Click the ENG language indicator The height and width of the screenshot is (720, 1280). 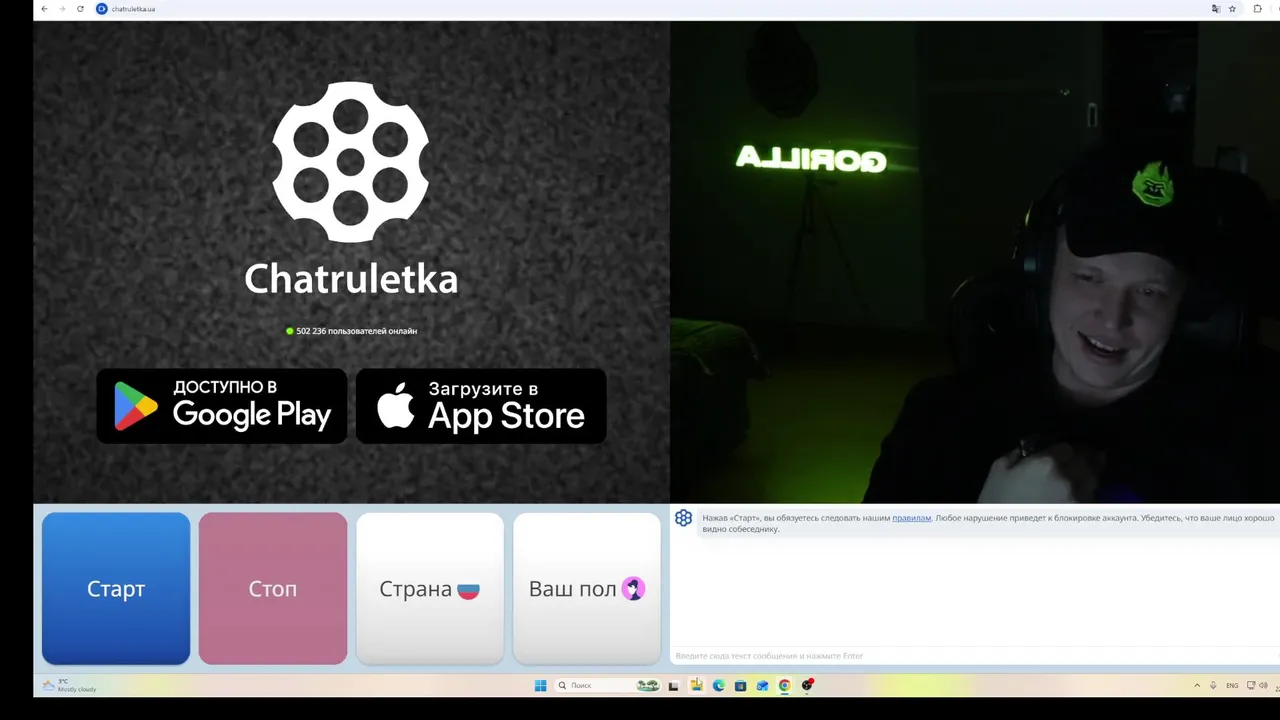(x=1232, y=685)
